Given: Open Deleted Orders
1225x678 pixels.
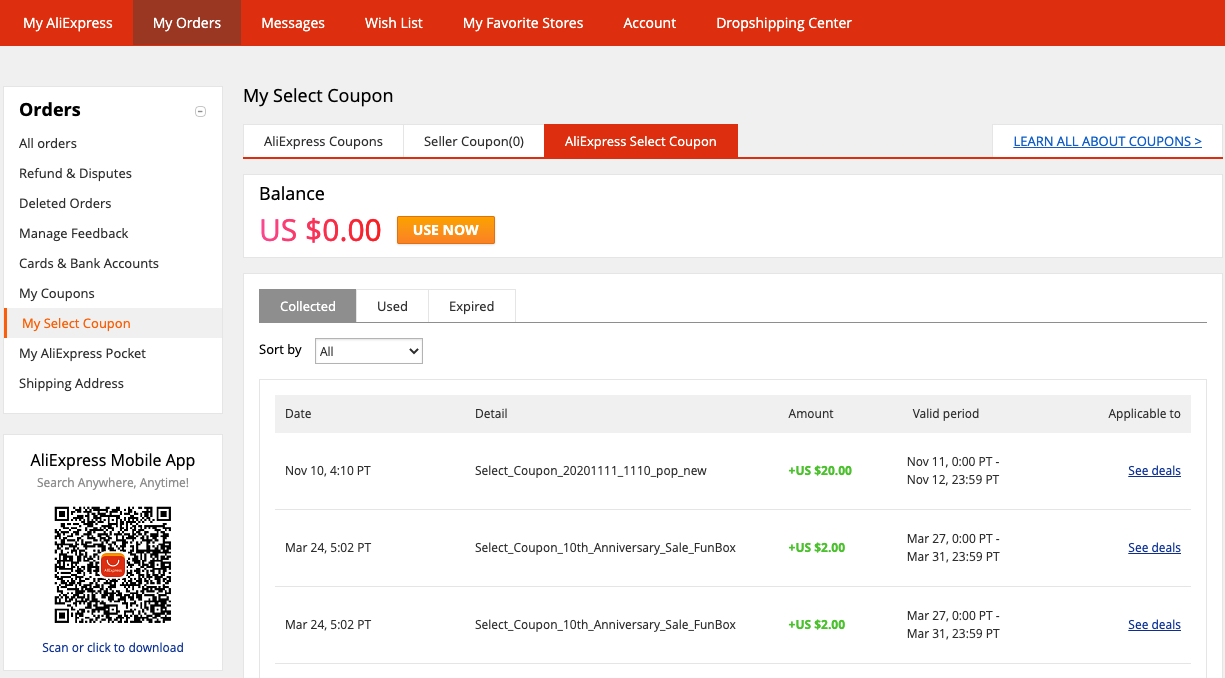Looking at the screenshot, I should [65, 203].
